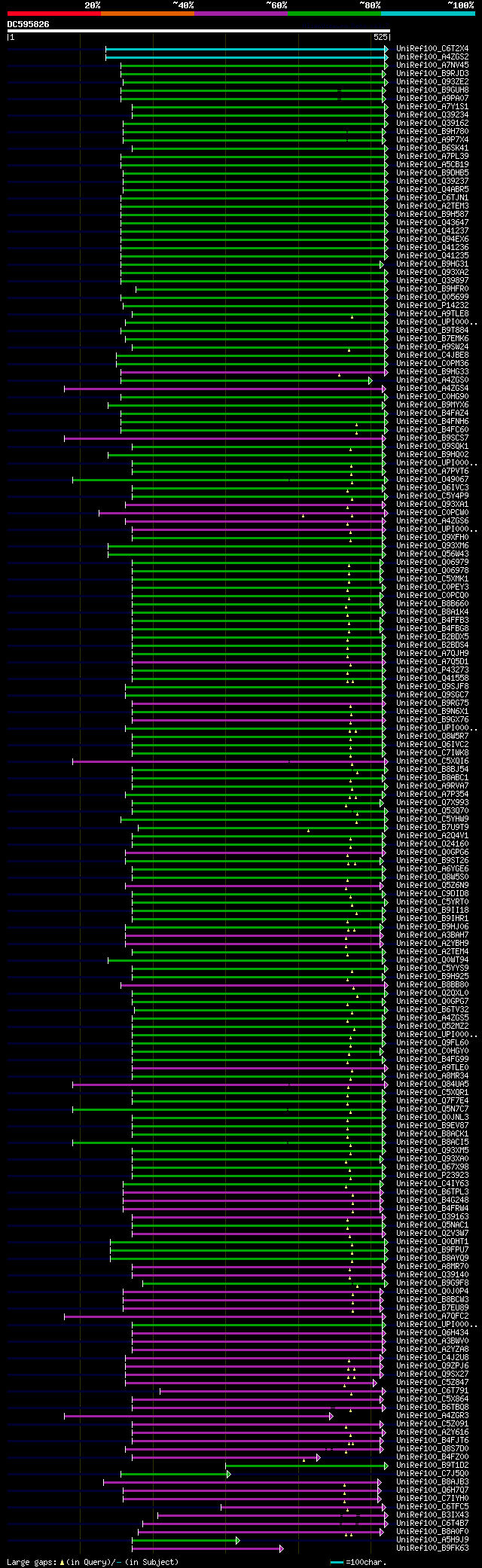Select the UniRef100_C0PCW0 entry
Viewport: 482px width, 1568px height.
[x=432, y=513]
